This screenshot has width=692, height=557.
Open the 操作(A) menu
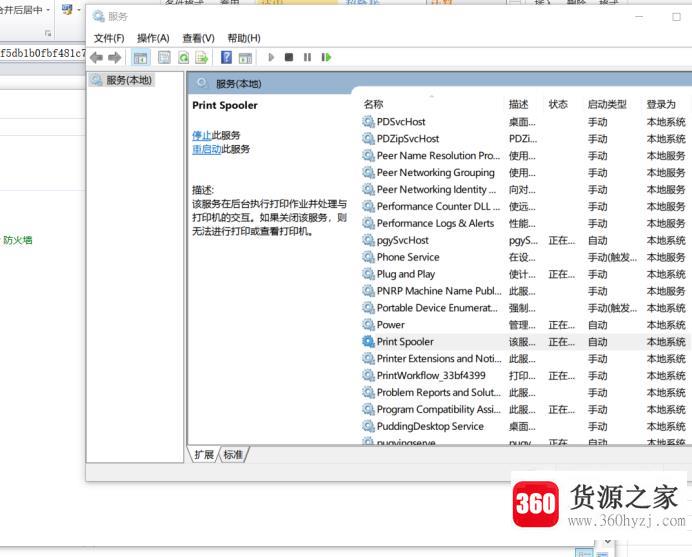[153, 38]
